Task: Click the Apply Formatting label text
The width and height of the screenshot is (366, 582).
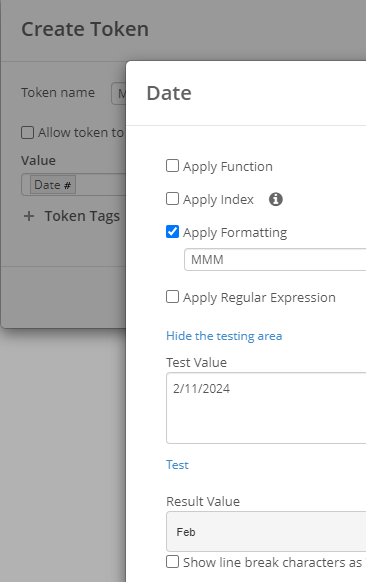Action: tap(235, 233)
